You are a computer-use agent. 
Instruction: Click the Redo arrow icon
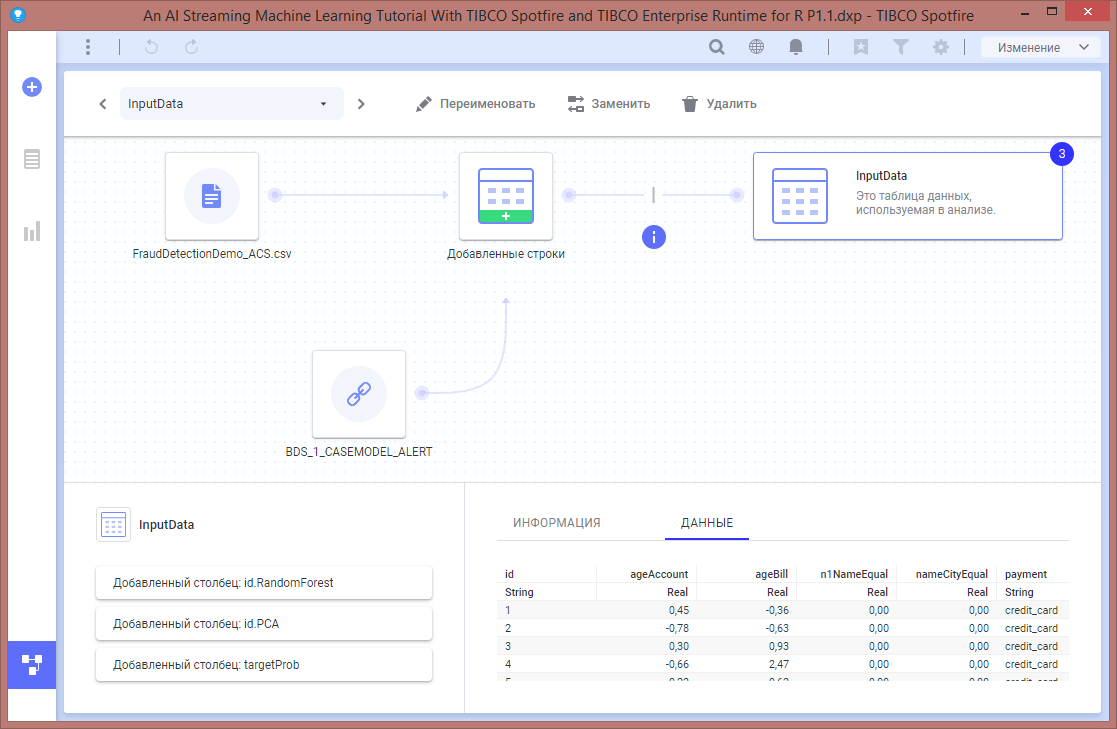pos(191,47)
